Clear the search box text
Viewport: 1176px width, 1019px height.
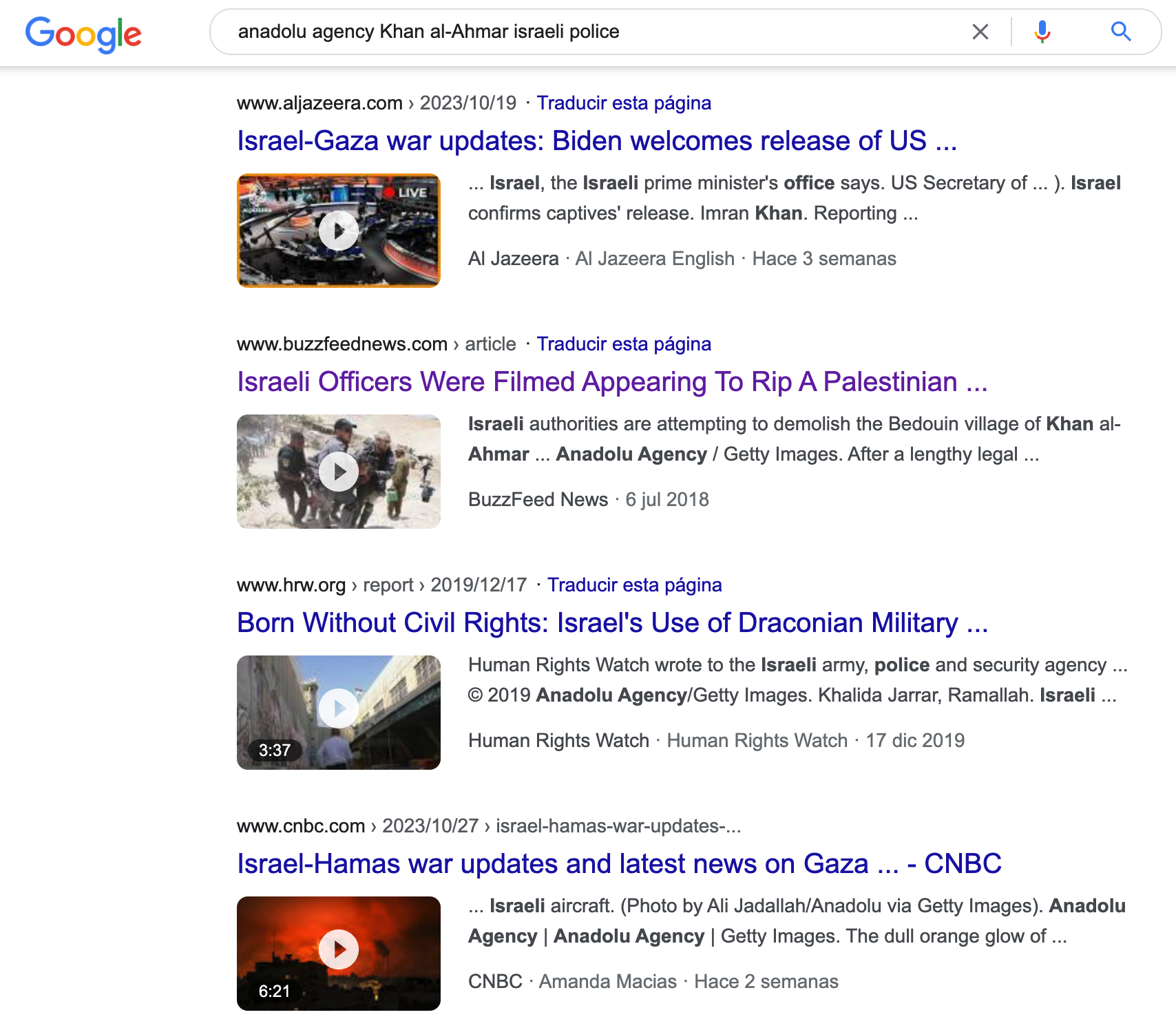tap(980, 32)
